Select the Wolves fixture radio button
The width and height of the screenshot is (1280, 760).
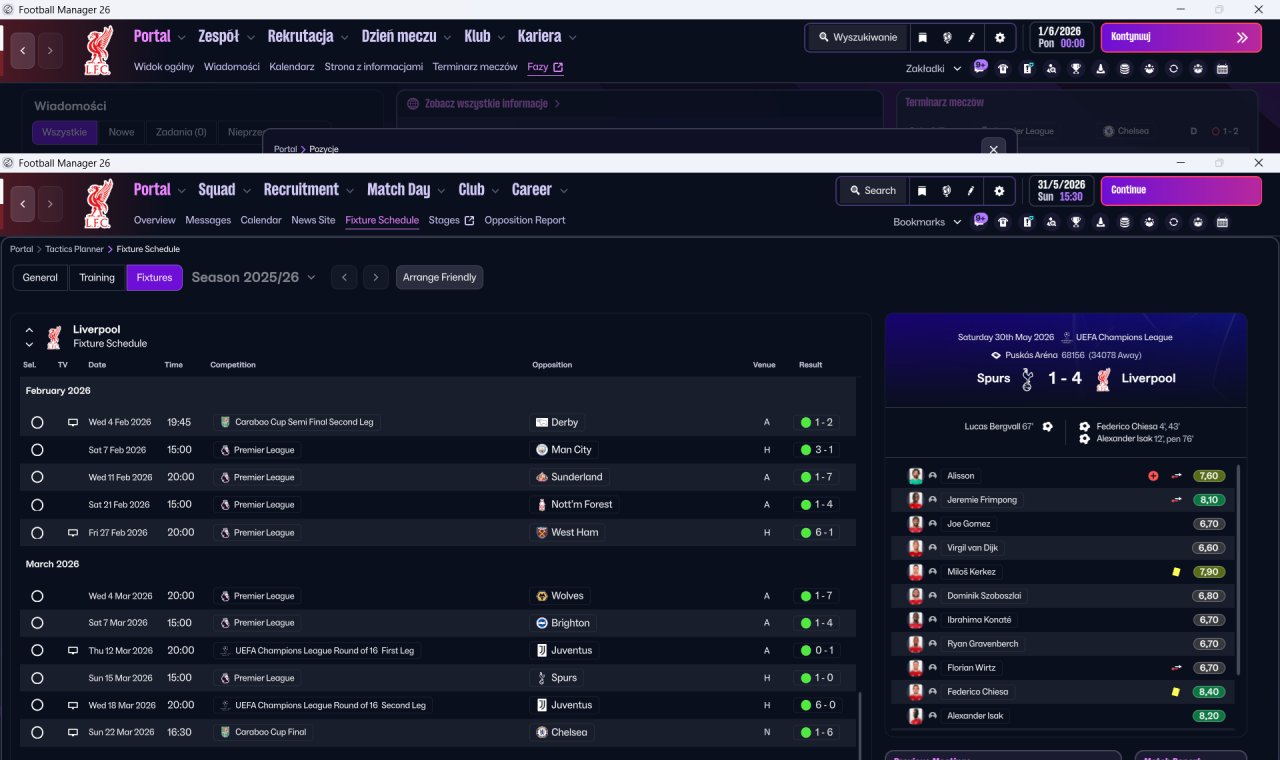point(37,596)
